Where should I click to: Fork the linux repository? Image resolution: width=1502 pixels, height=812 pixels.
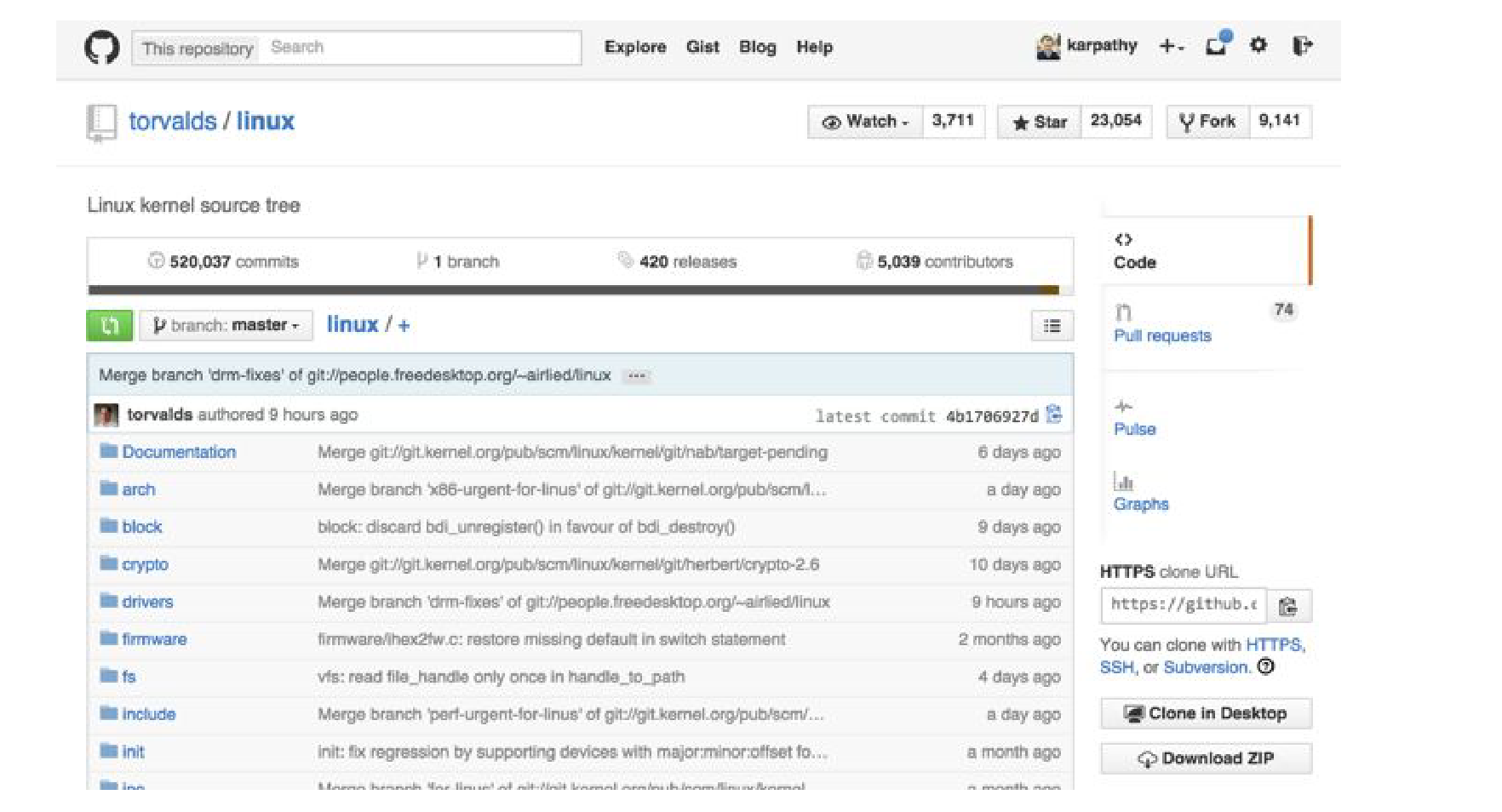pos(1207,122)
